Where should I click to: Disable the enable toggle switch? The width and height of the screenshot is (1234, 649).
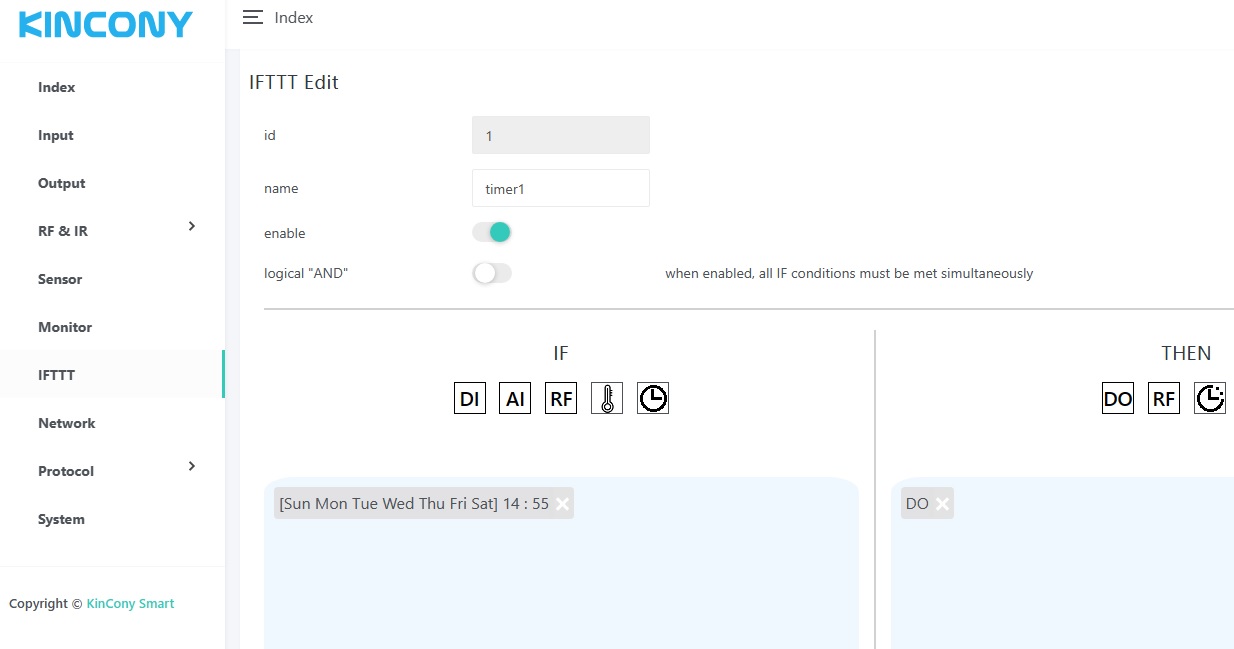(492, 232)
